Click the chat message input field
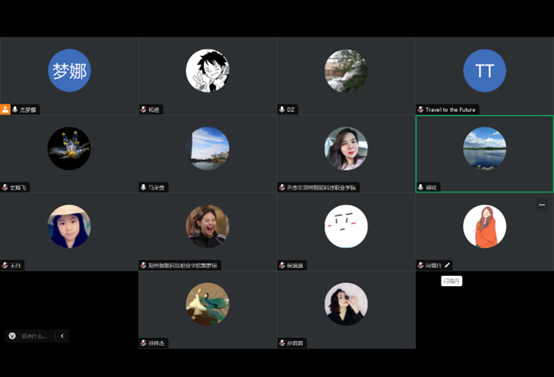 tap(35, 336)
